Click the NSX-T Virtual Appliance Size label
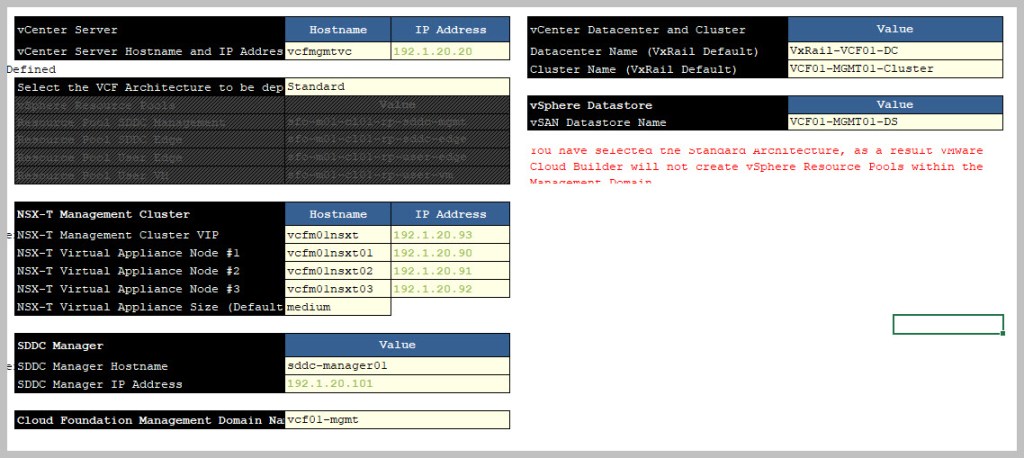The image size is (1024, 458). [150, 306]
